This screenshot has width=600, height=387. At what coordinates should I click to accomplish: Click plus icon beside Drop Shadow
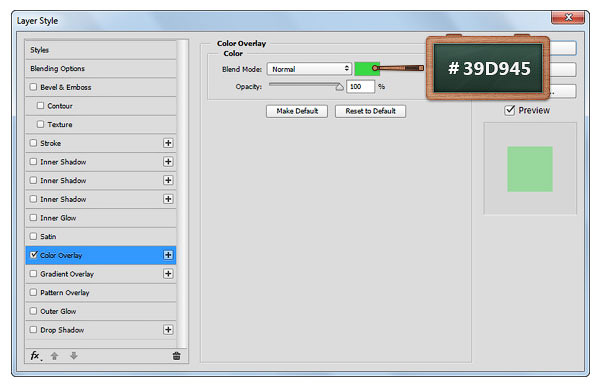(168, 330)
